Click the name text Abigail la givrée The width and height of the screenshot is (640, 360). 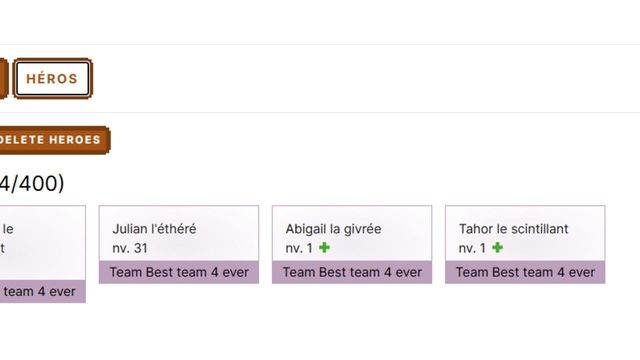[333, 229]
